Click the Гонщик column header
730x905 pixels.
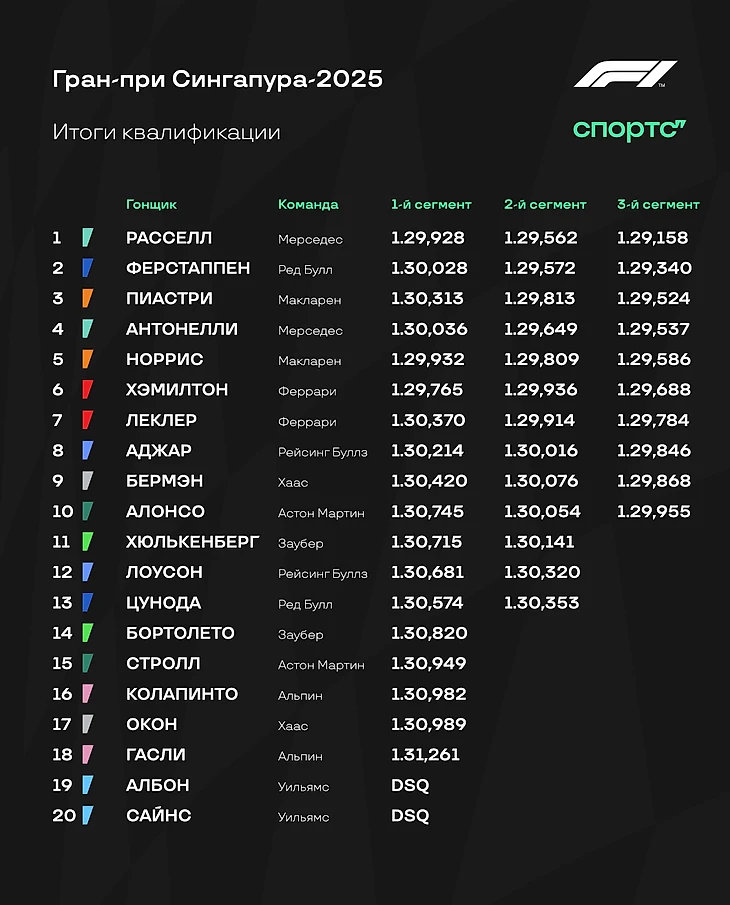pyautogui.click(x=151, y=204)
